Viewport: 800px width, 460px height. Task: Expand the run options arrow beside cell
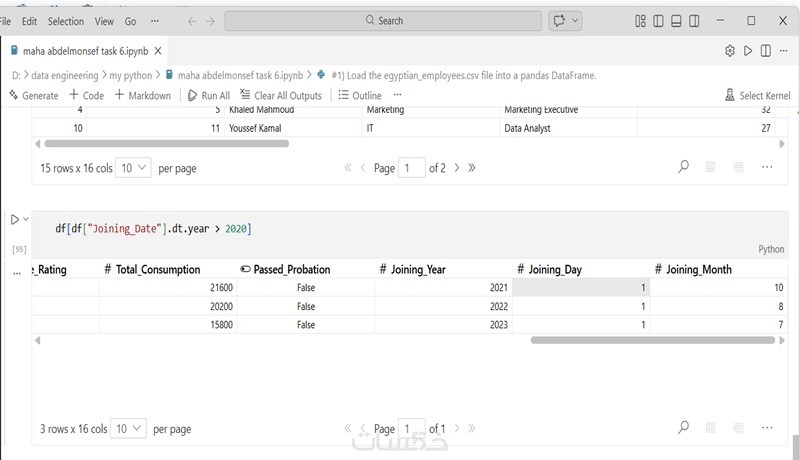point(27,220)
